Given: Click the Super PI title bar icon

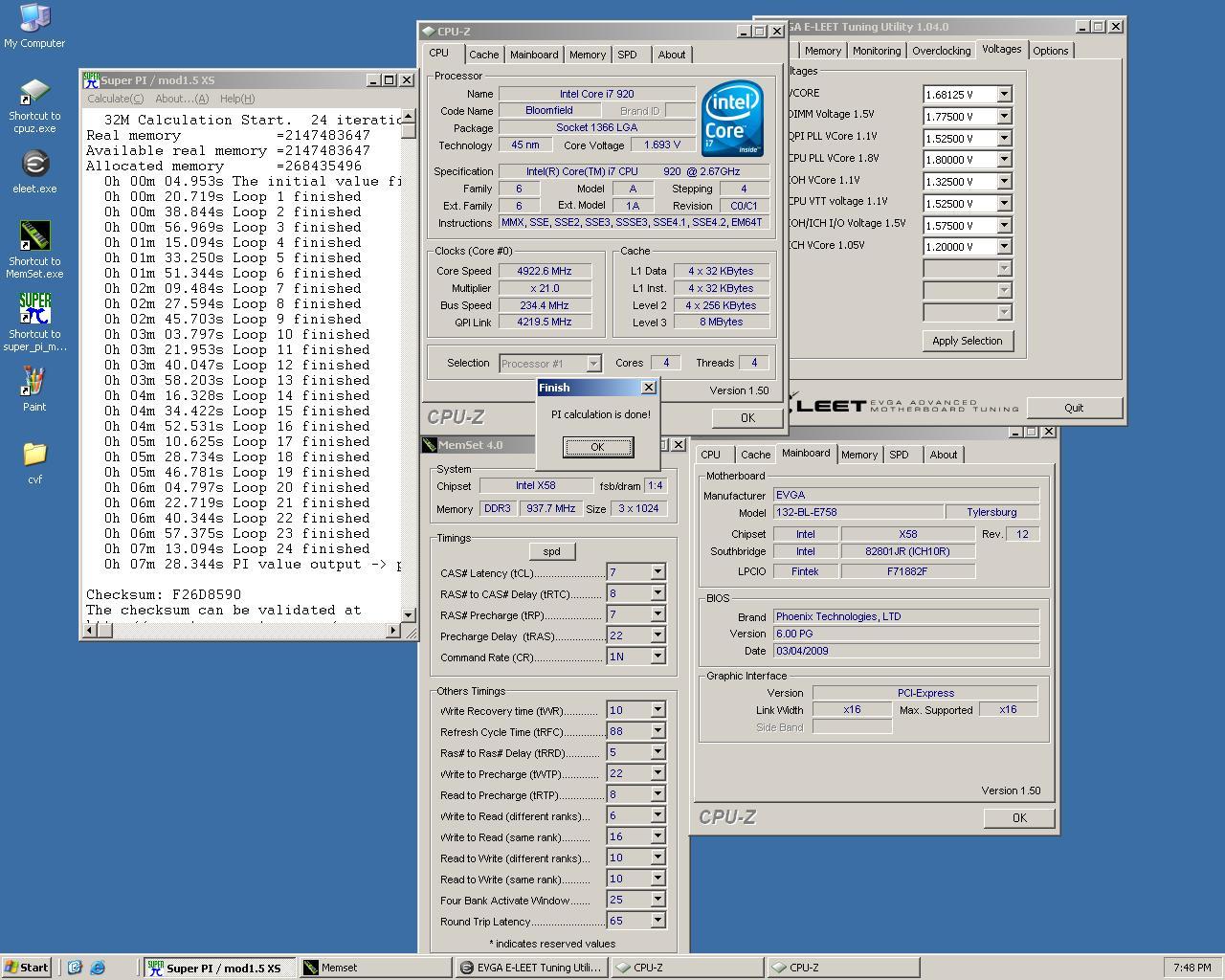Looking at the screenshot, I should click(91, 80).
